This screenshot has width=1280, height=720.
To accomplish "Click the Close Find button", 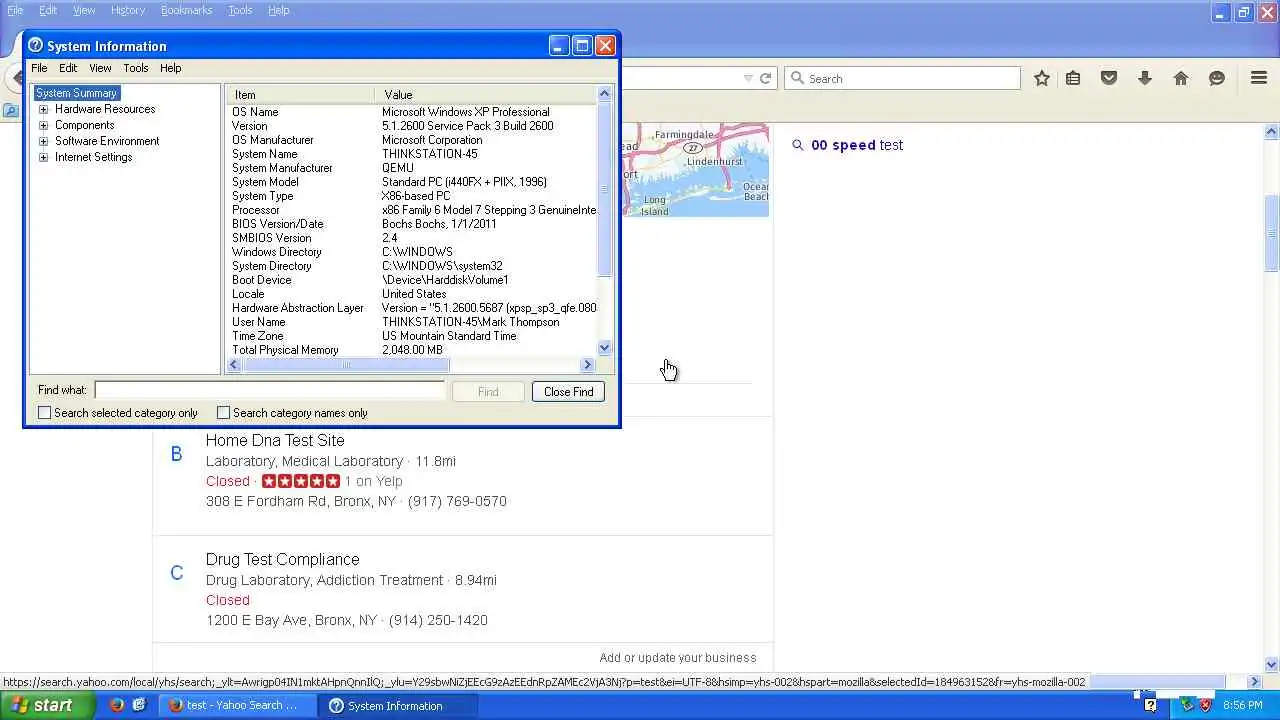I will 569,392.
